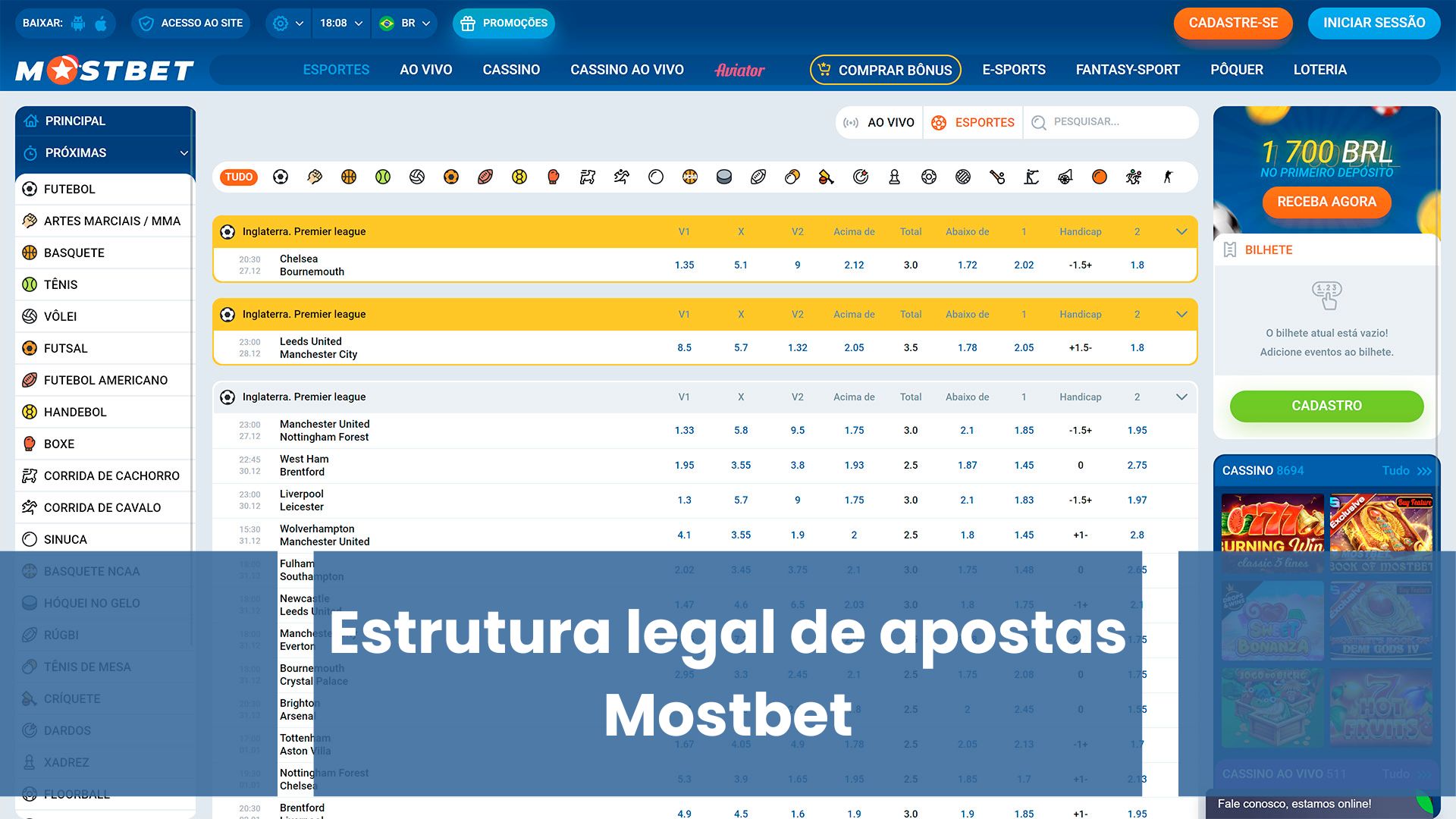Select the ice hockey puck icon filter
The image size is (1456, 819).
pyautogui.click(x=724, y=177)
